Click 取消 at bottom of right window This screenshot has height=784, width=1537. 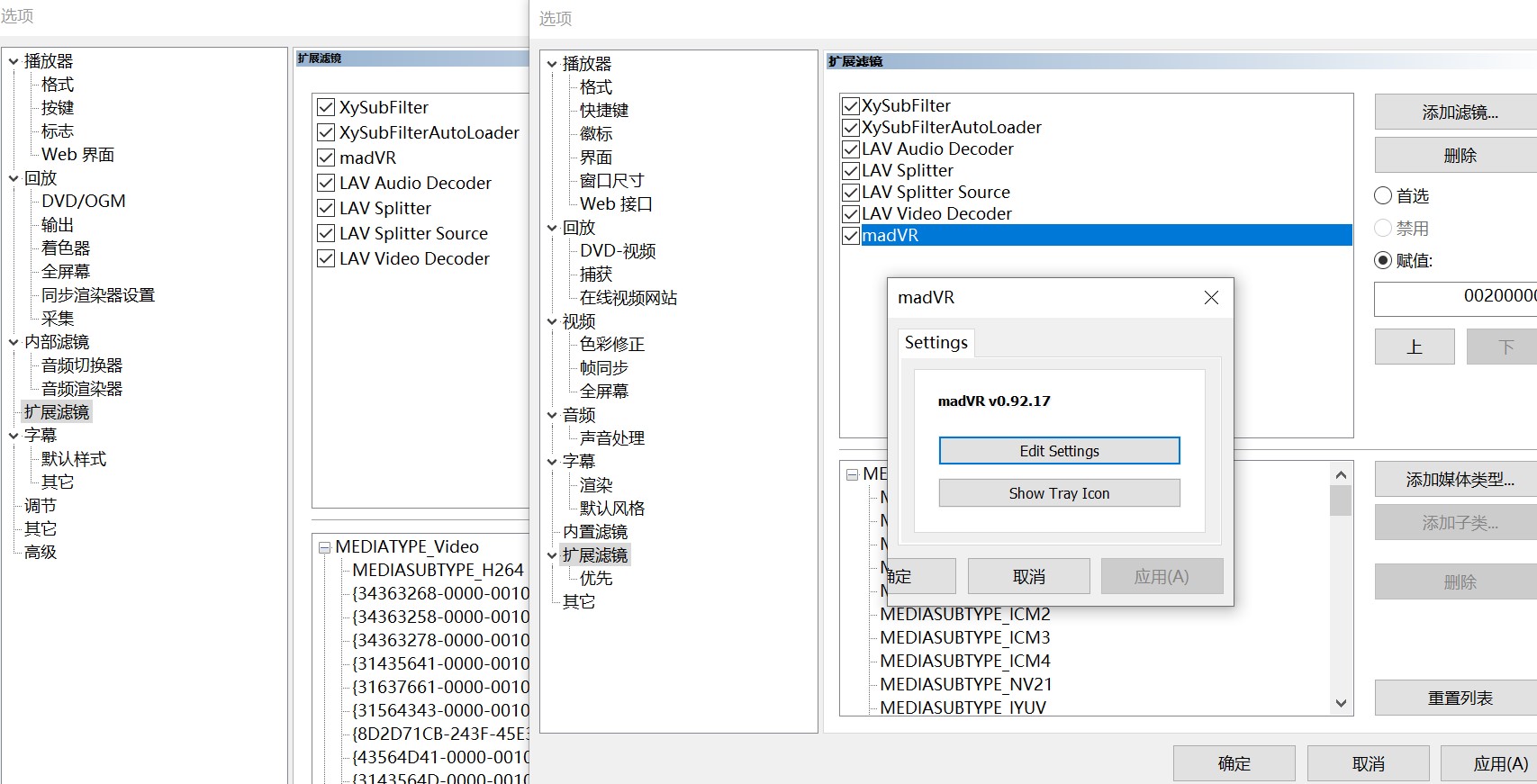pos(1368,763)
